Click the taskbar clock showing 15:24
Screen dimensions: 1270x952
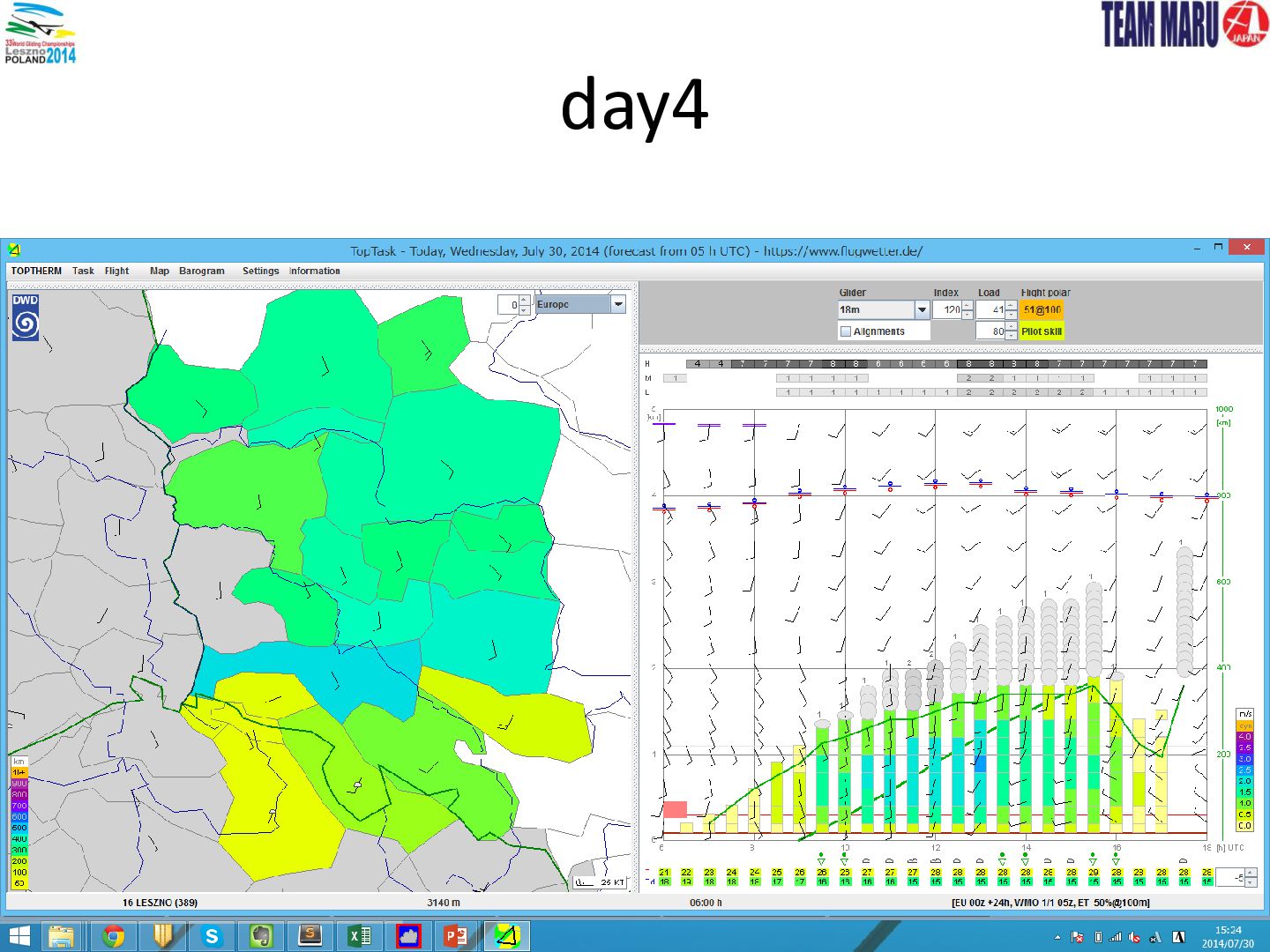coord(1228,936)
